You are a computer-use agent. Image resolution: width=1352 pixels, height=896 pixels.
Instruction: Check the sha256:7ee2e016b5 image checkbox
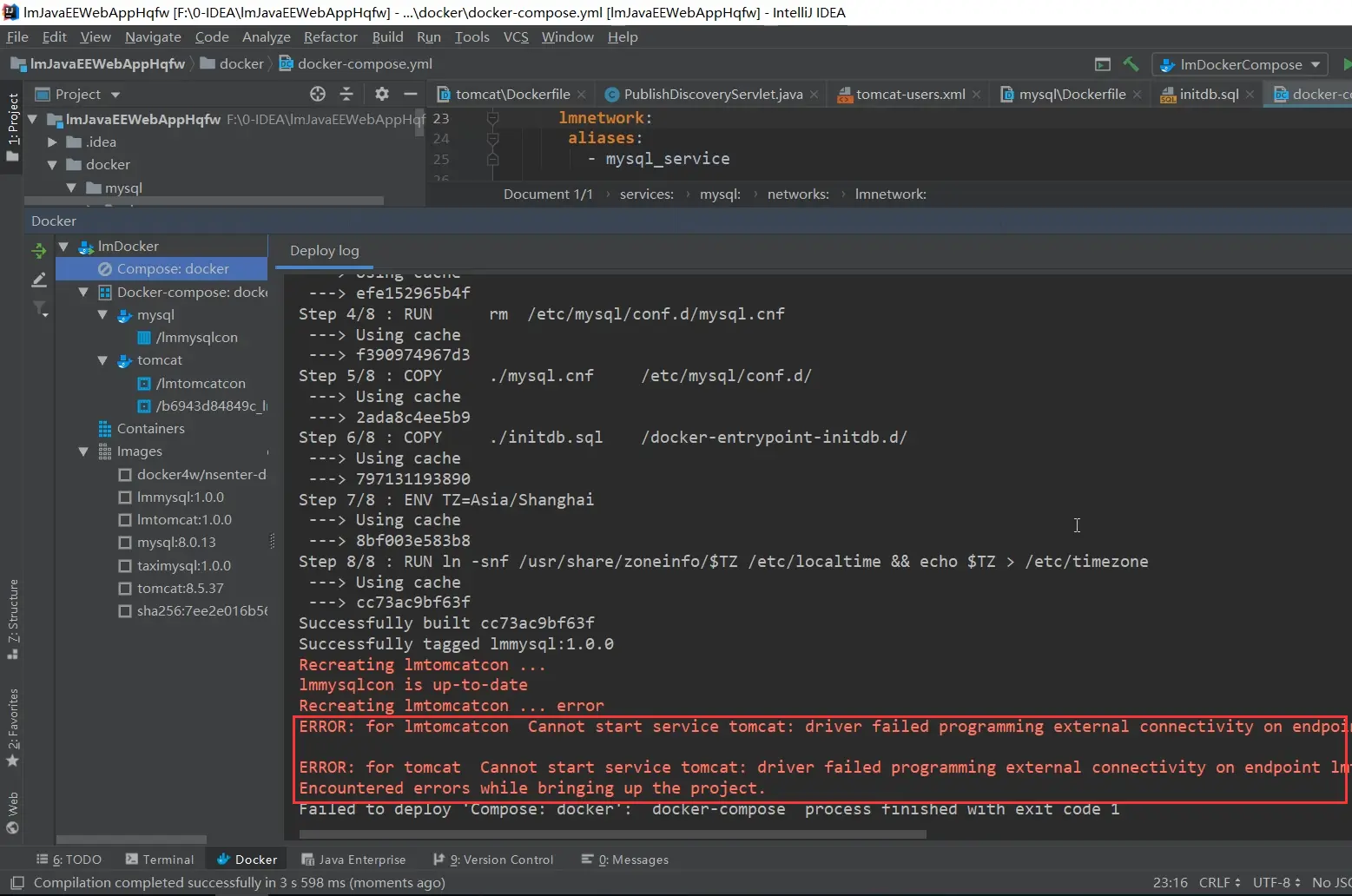pos(125,611)
